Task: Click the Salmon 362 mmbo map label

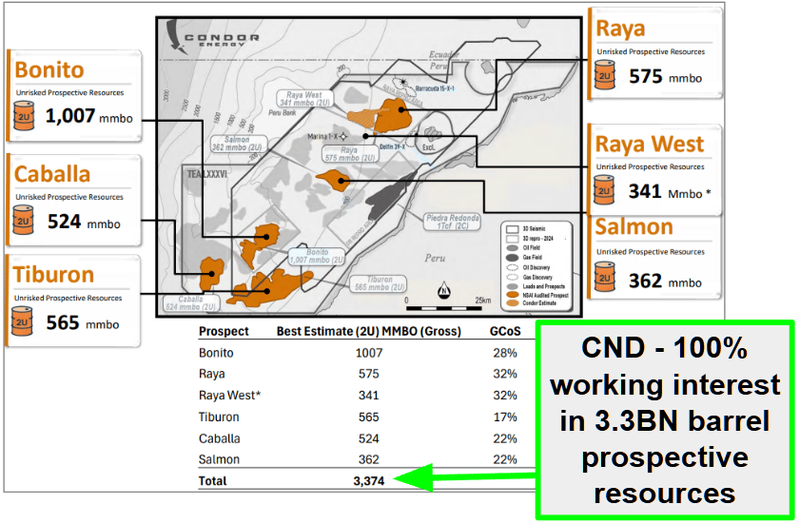Action: pos(237,143)
